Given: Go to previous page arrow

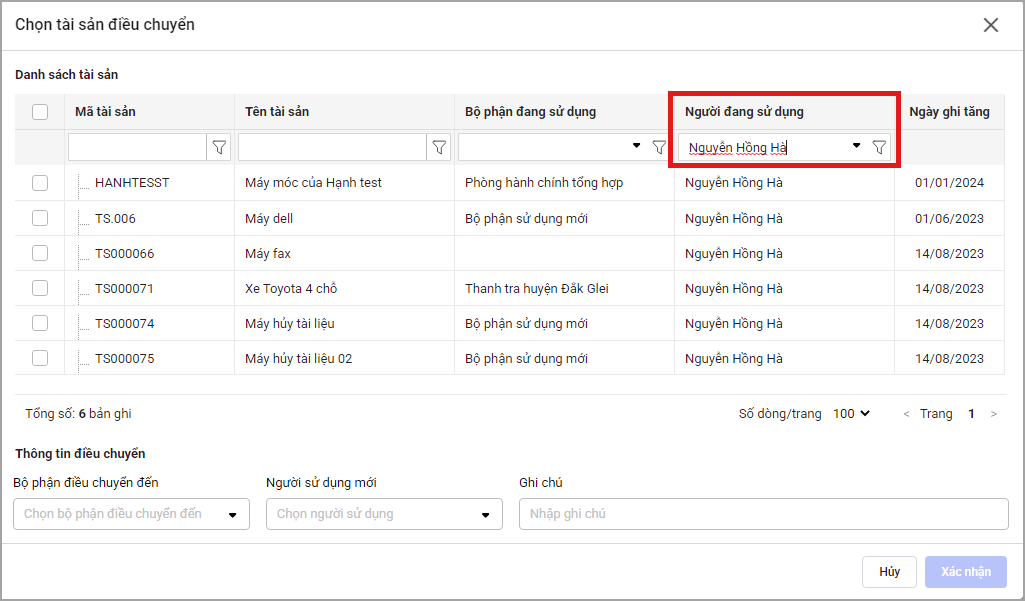Looking at the screenshot, I should click(907, 414).
